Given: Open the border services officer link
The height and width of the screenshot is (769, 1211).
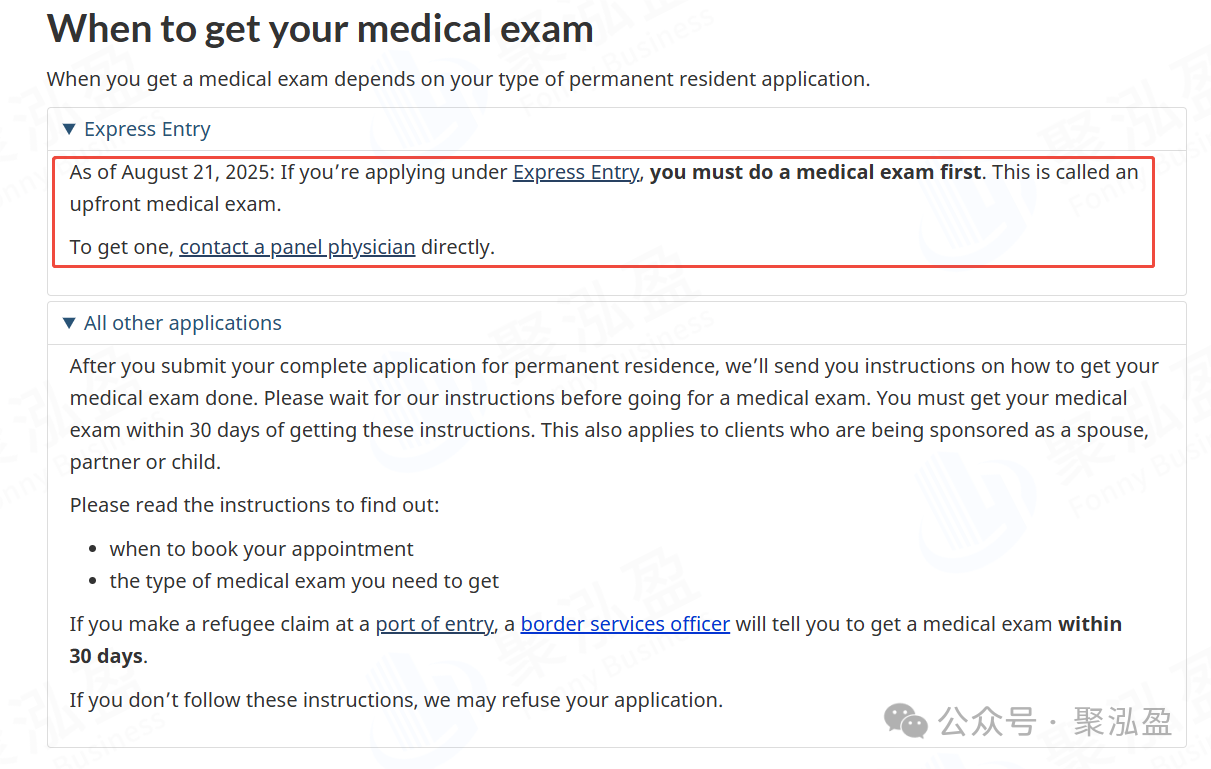Looking at the screenshot, I should point(625,624).
